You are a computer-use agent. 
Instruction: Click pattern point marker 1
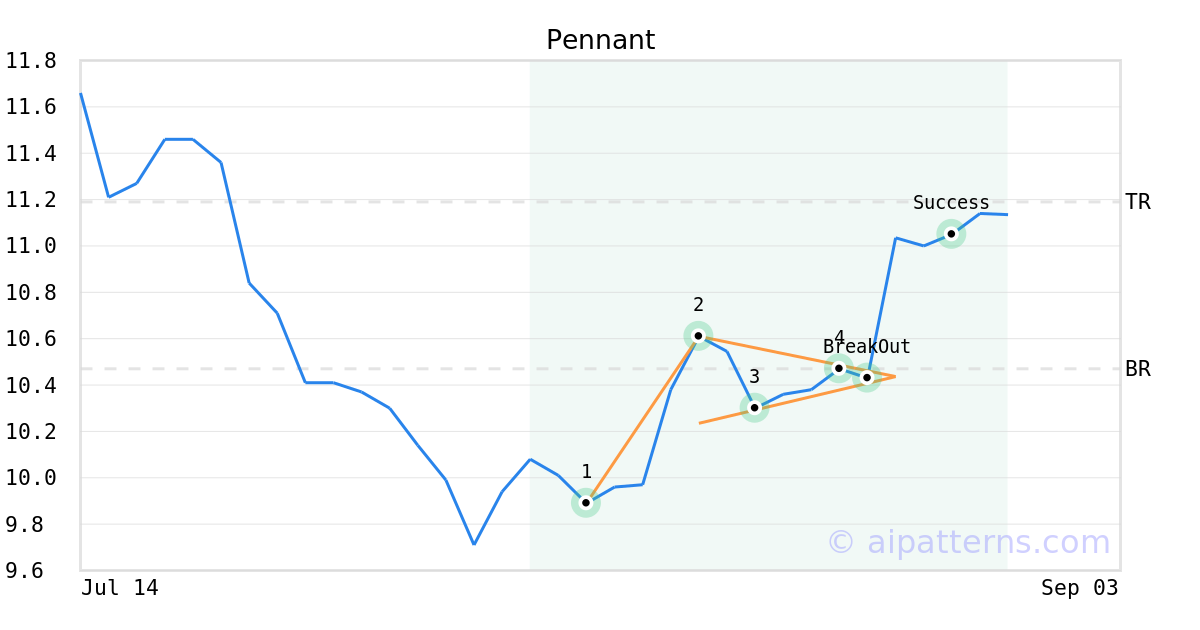tap(586, 503)
